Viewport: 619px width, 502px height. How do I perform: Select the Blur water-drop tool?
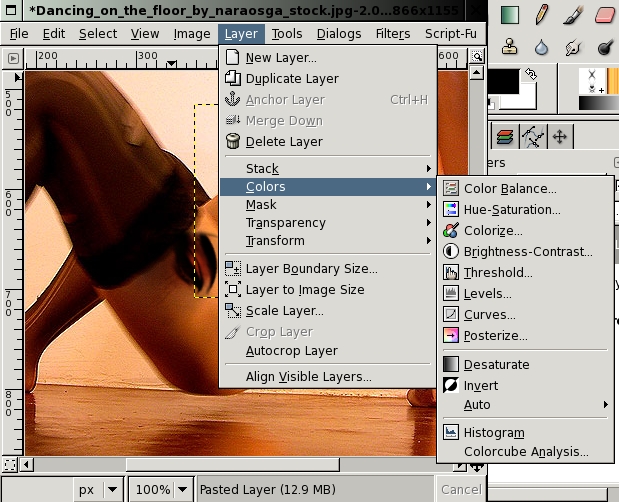coord(542,47)
